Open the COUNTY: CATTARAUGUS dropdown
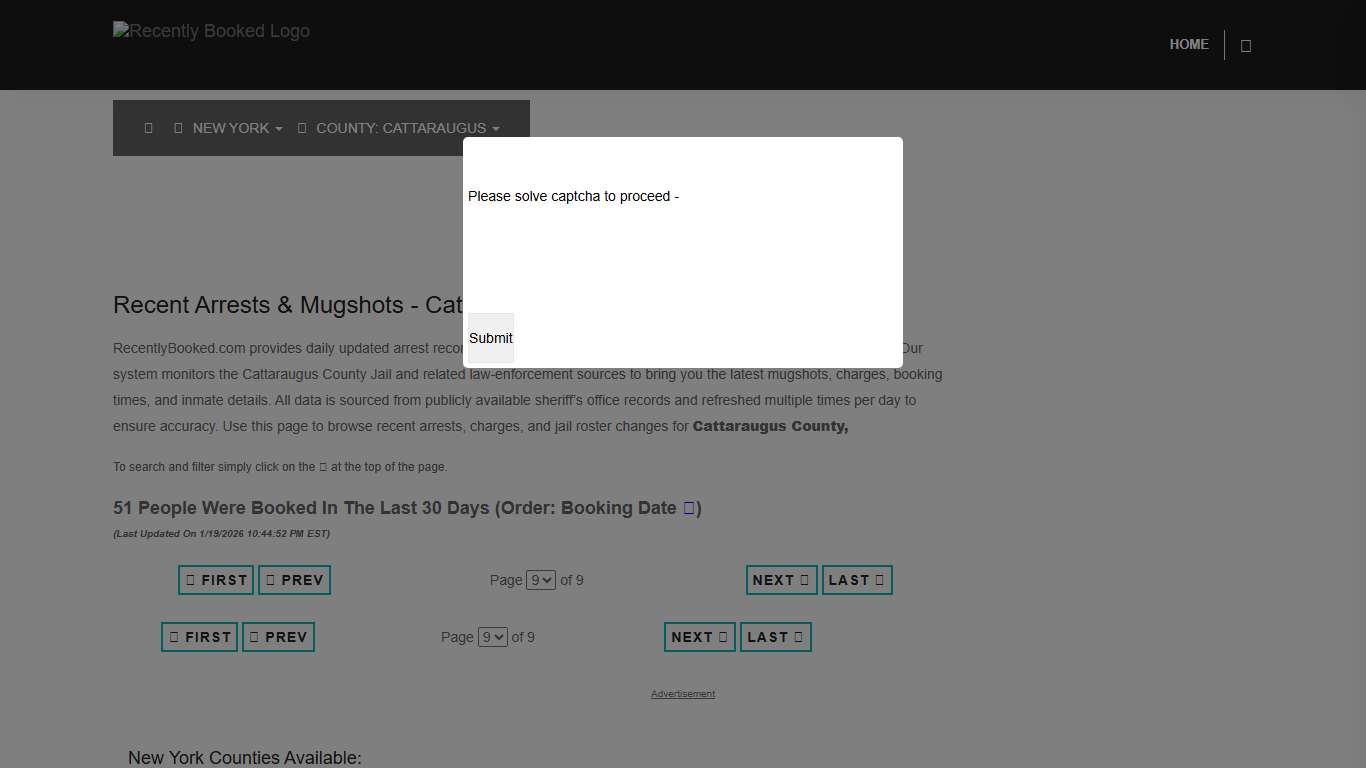 coord(399,128)
